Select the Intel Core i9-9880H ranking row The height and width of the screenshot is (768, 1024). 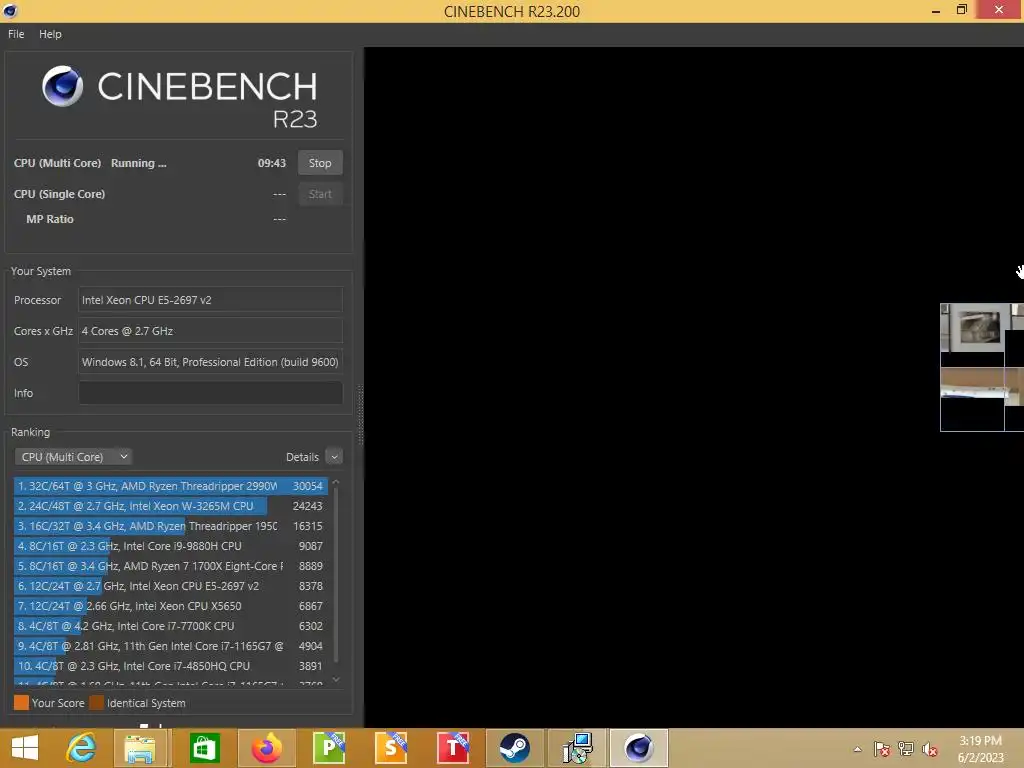click(x=170, y=546)
